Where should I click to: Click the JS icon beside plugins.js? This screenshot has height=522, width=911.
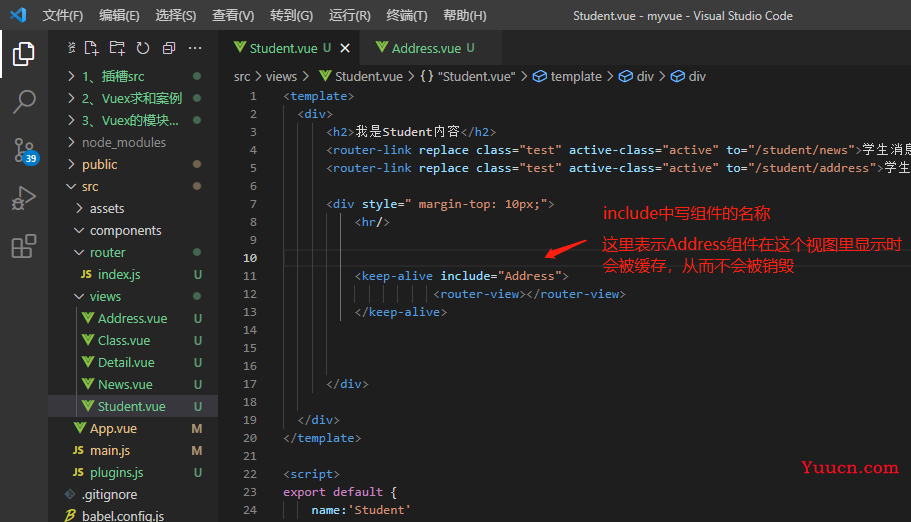tap(78, 472)
